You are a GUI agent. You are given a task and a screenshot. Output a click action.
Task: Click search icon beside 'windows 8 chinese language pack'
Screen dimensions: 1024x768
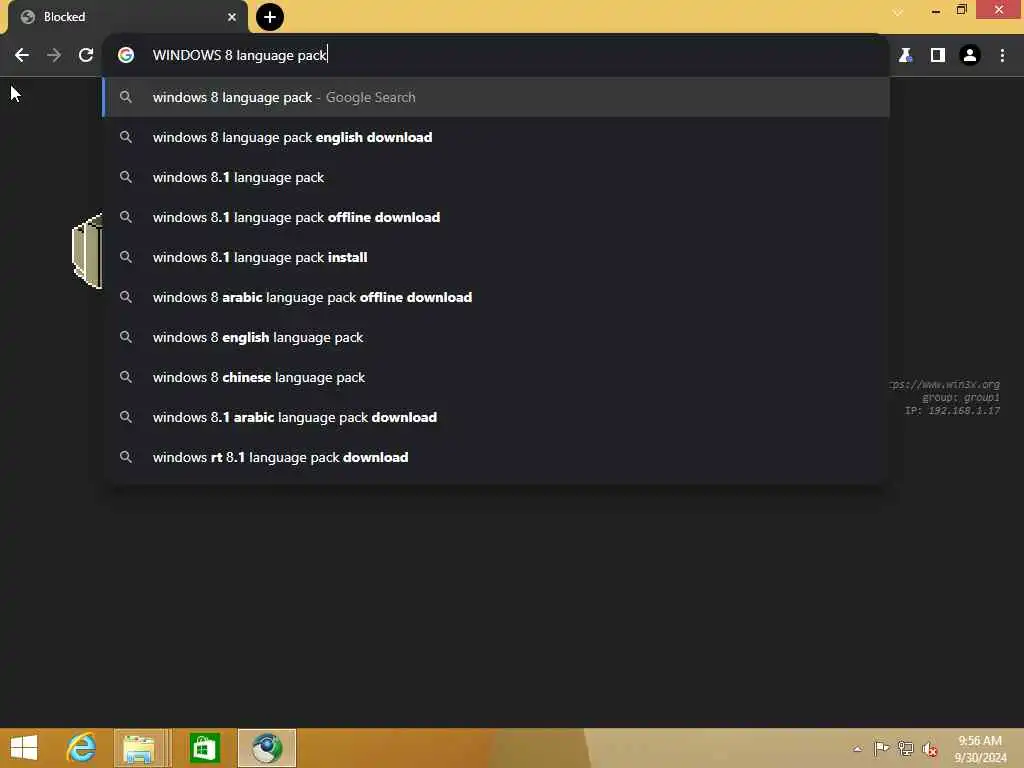coord(126,377)
